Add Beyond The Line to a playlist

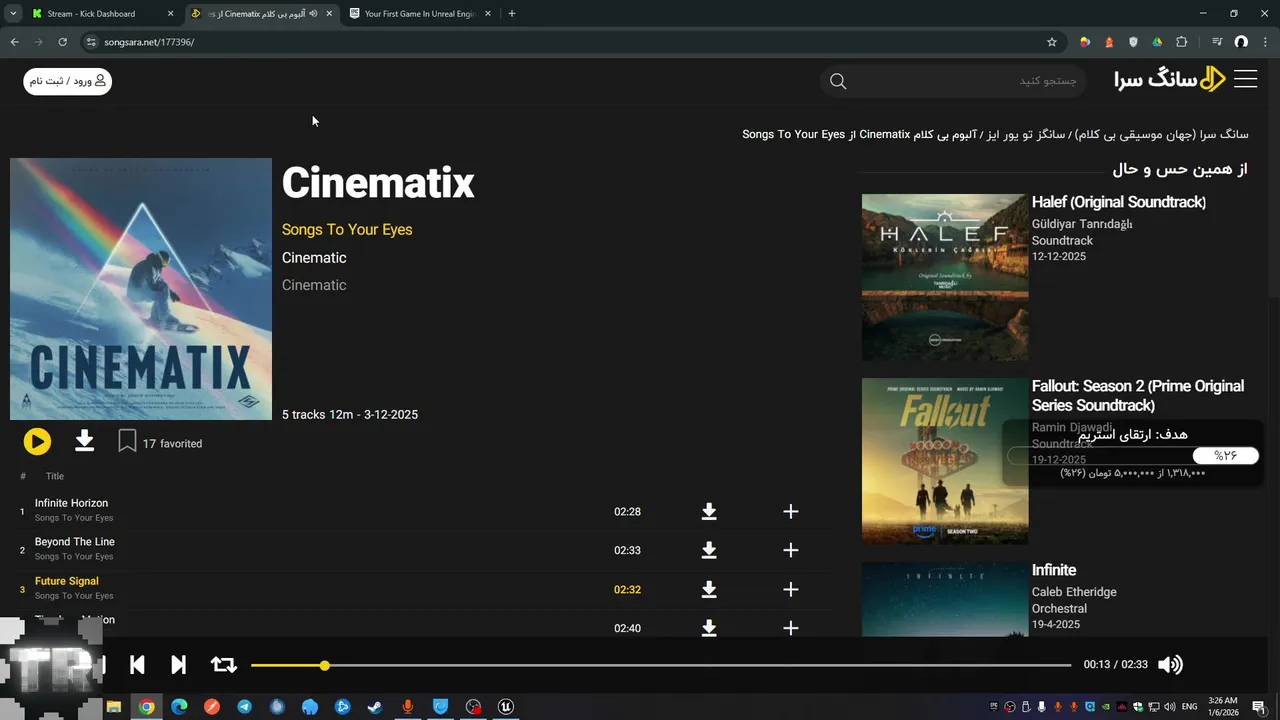coord(791,550)
